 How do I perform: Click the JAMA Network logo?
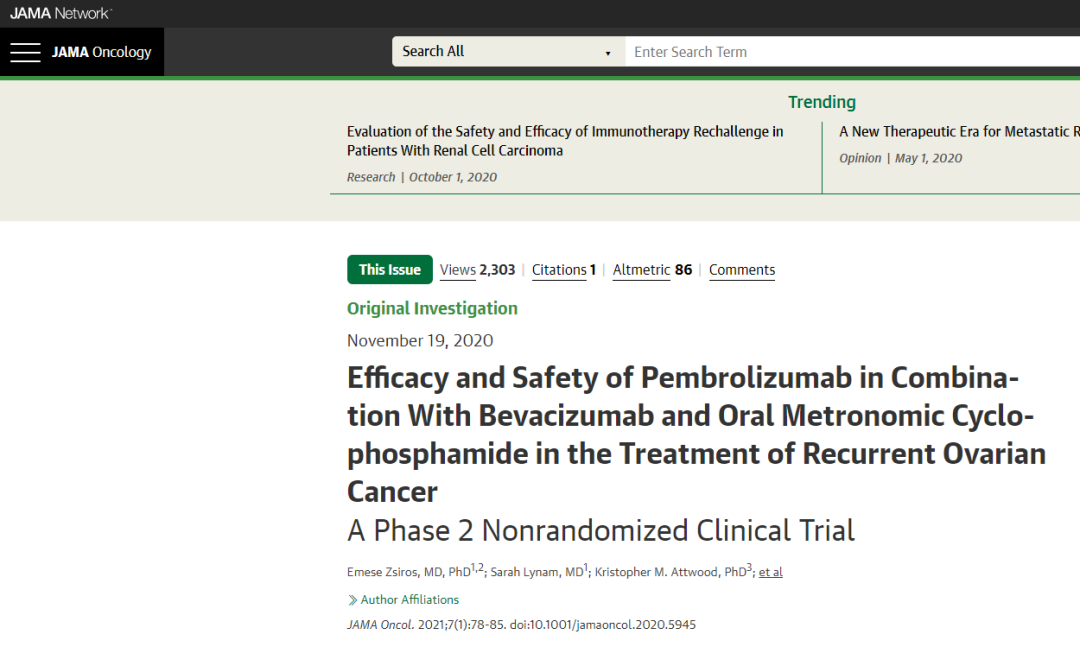[61, 13]
